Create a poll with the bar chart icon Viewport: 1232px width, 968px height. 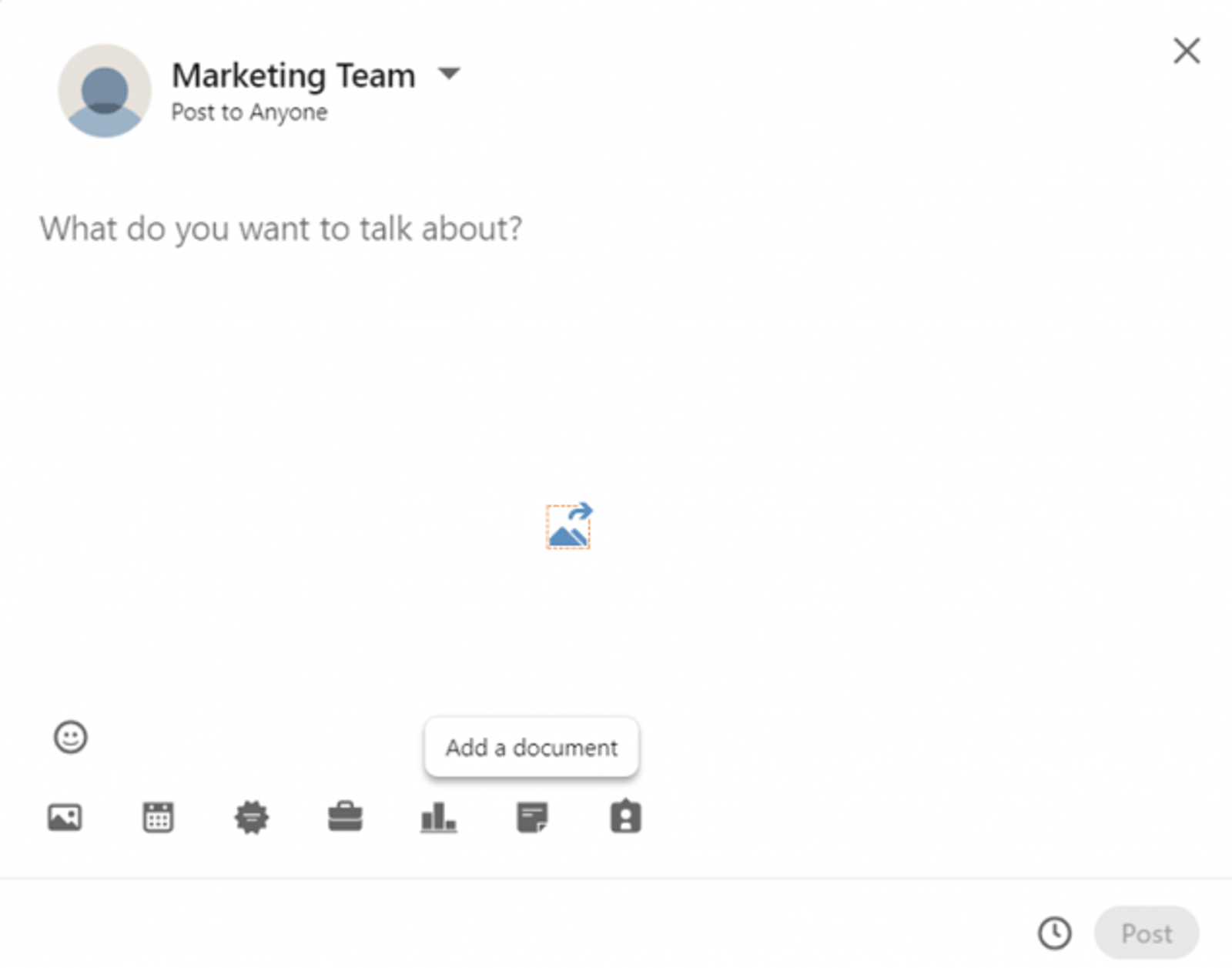[439, 817]
